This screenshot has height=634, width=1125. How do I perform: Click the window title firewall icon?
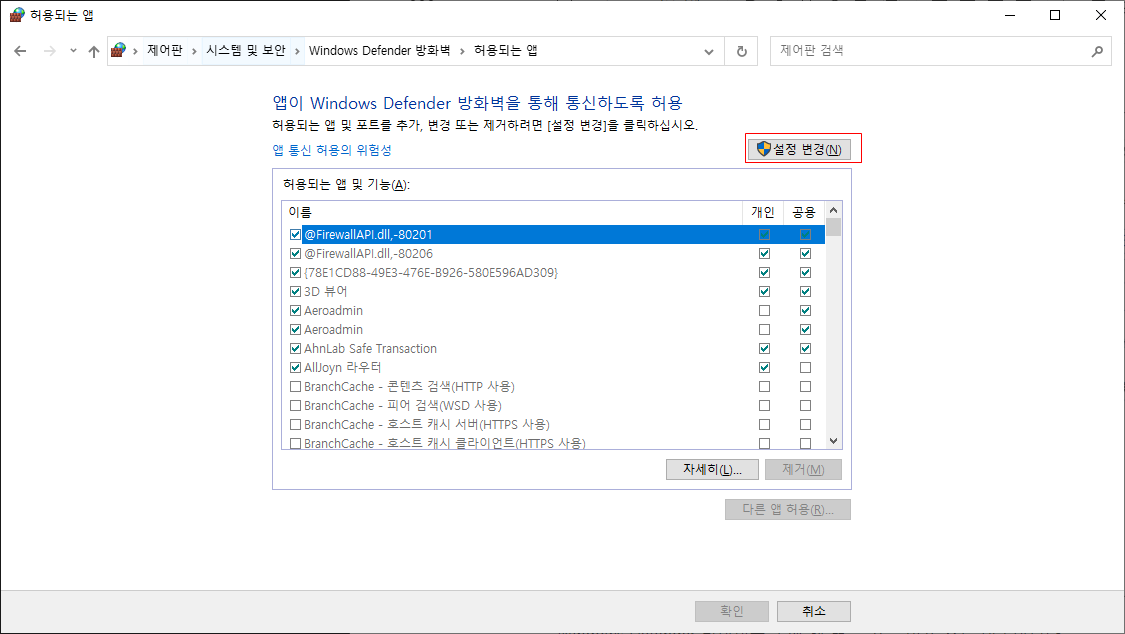(17, 15)
